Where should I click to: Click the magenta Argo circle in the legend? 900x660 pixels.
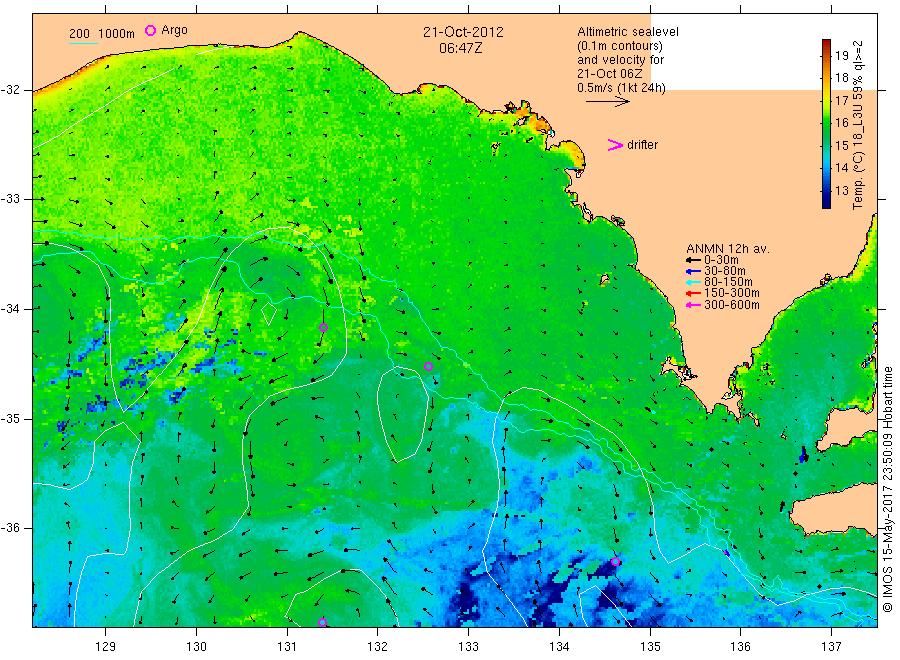(x=150, y=30)
